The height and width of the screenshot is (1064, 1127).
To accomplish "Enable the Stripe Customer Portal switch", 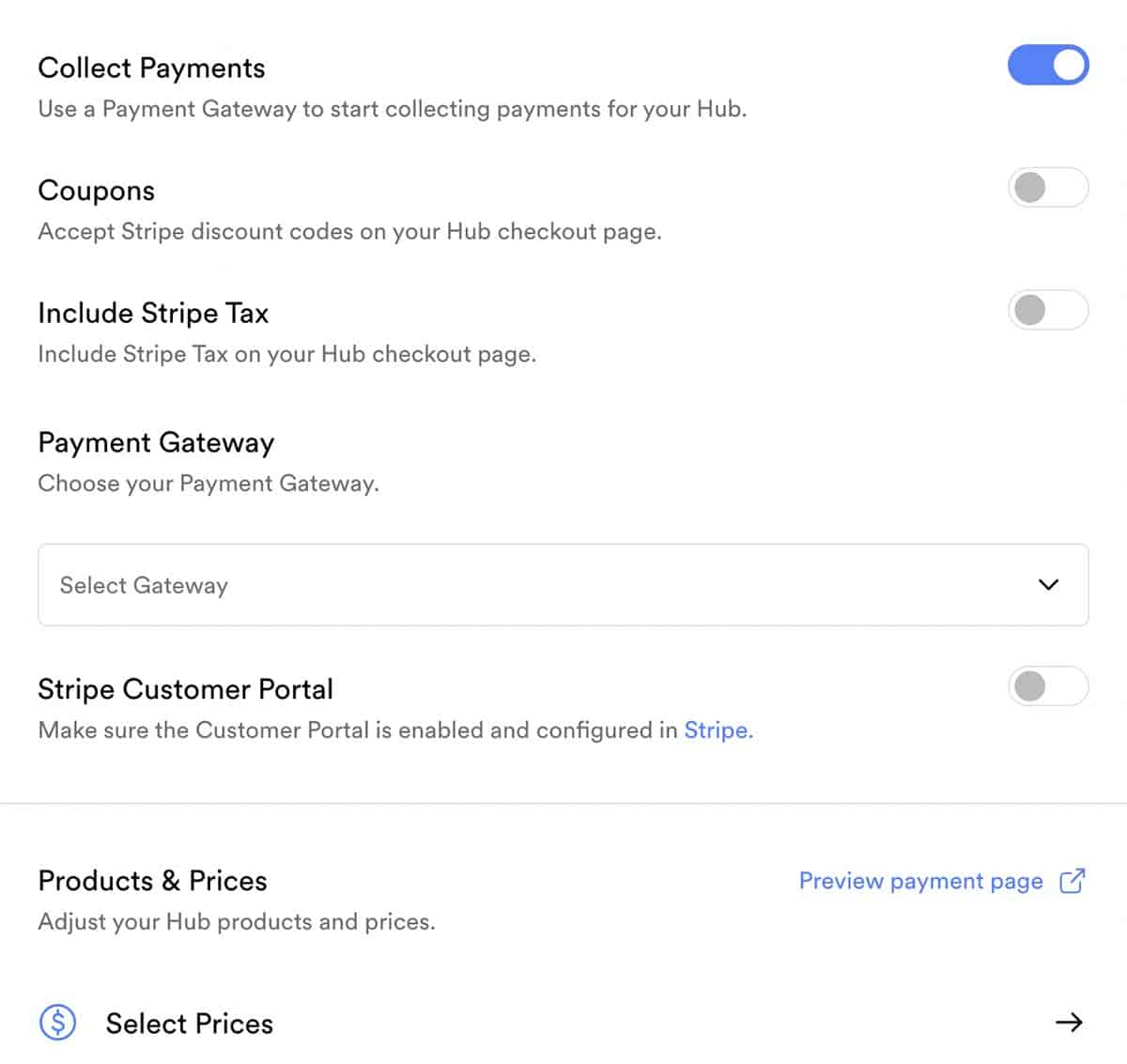I will [1048, 686].
